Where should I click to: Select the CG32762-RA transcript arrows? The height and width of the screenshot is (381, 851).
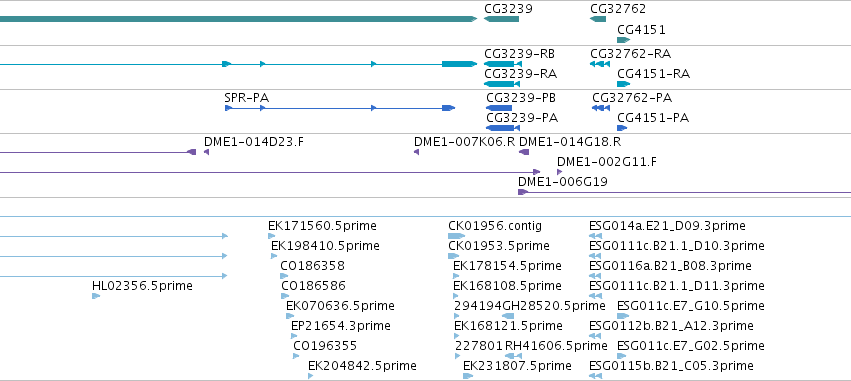600,64
